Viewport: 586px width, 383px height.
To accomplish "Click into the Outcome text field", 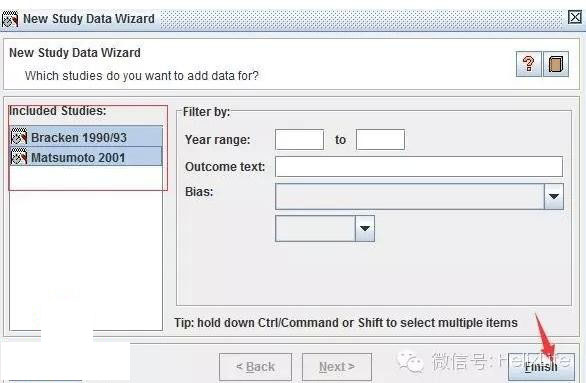I will [419, 167].
